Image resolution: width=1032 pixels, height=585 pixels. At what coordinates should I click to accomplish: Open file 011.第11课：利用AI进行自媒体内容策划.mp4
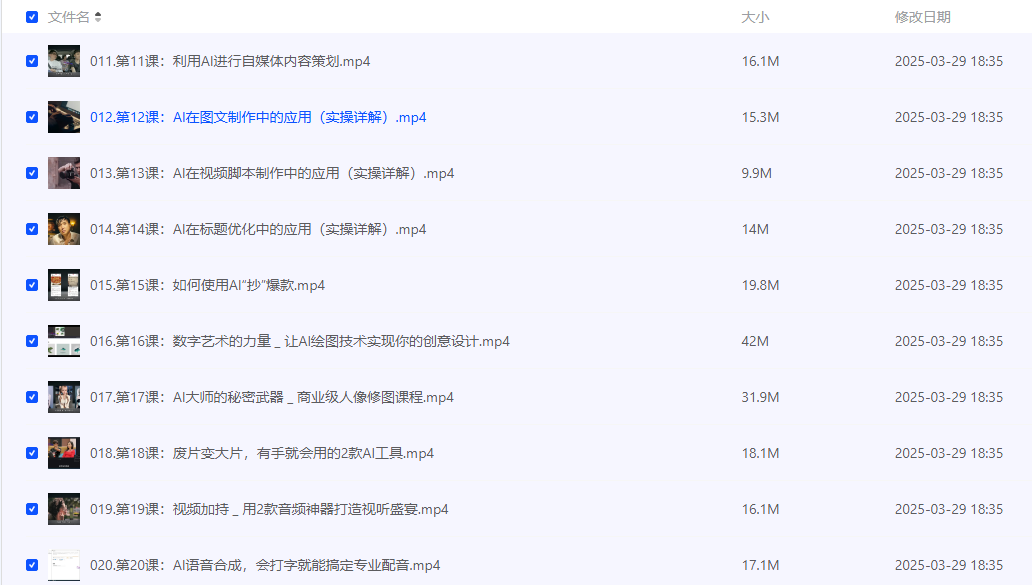(230, 61)
